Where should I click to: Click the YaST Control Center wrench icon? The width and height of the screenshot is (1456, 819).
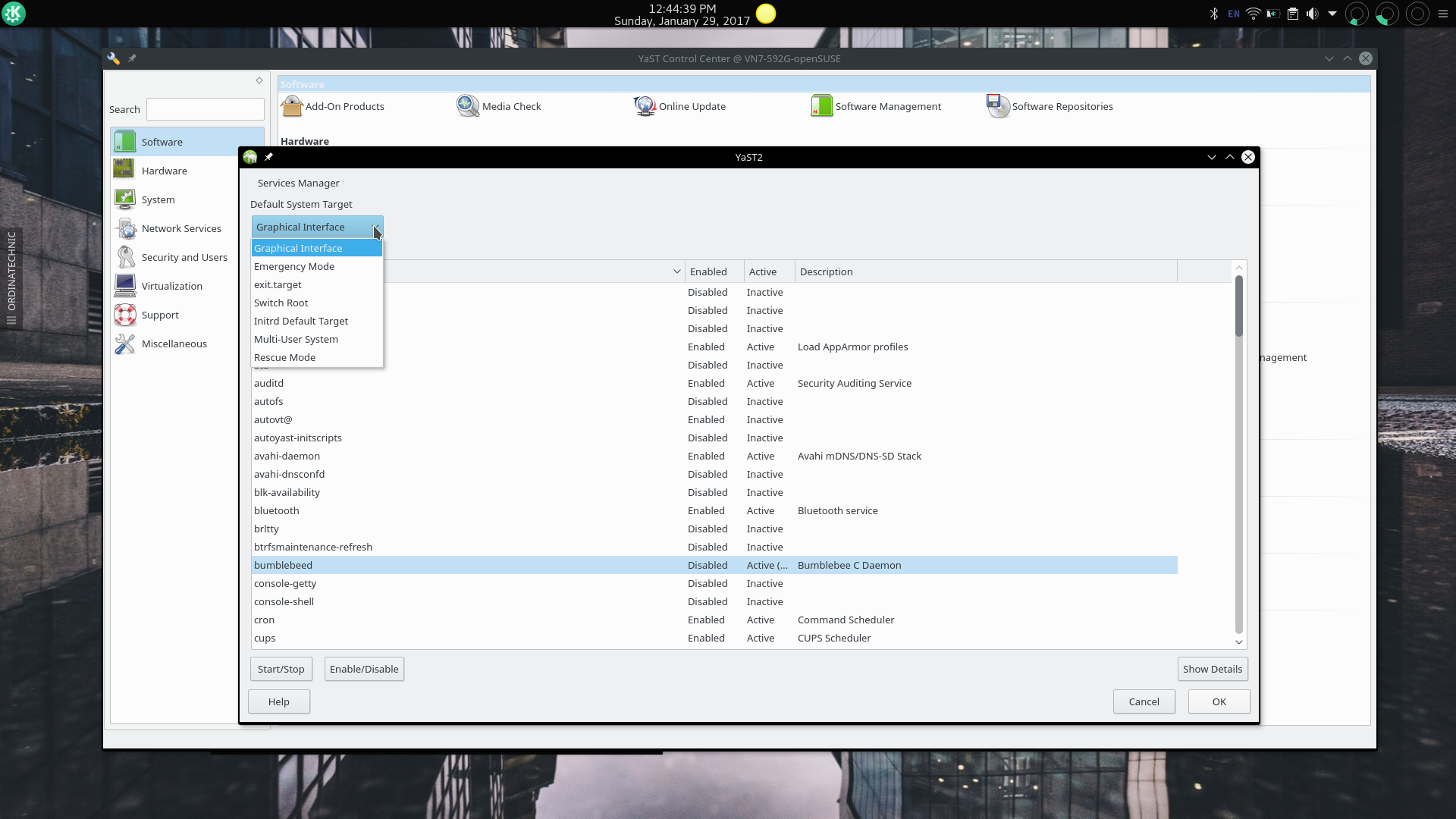pos(113,58)
